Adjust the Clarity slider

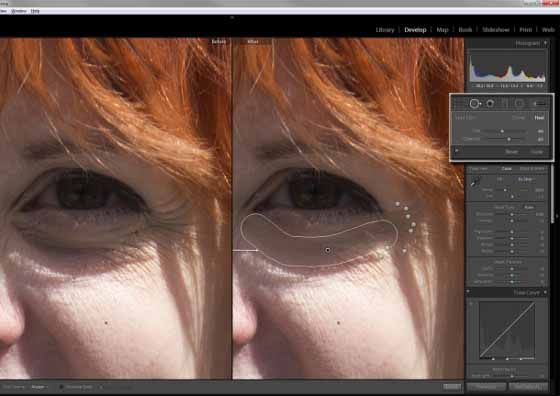coord(512,269)
